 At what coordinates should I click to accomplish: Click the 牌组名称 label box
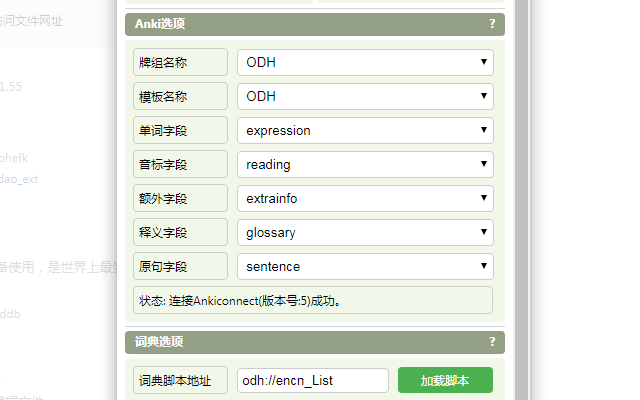tap(180, 62)
